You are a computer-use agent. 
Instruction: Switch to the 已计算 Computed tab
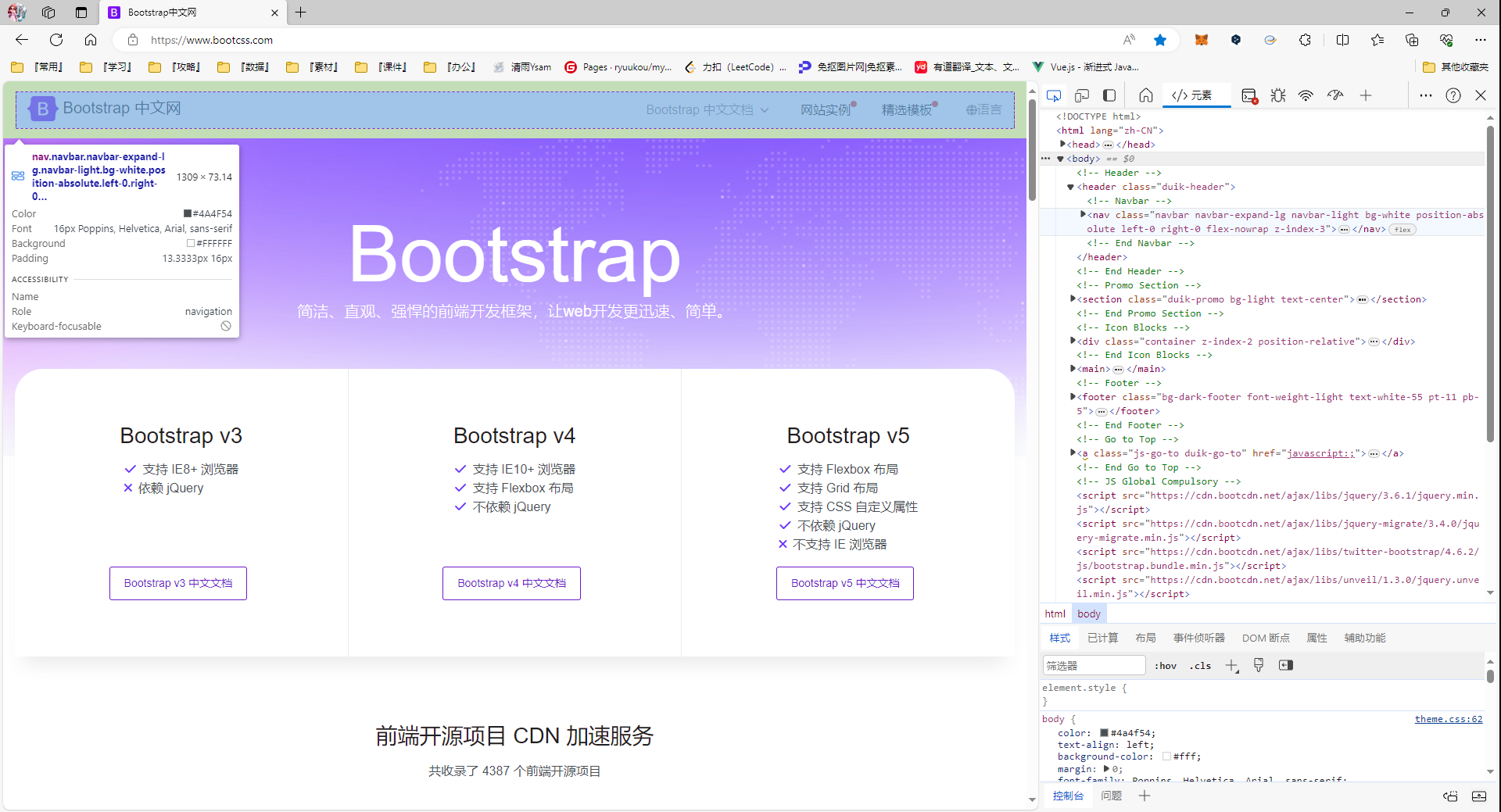(1102, 639)
